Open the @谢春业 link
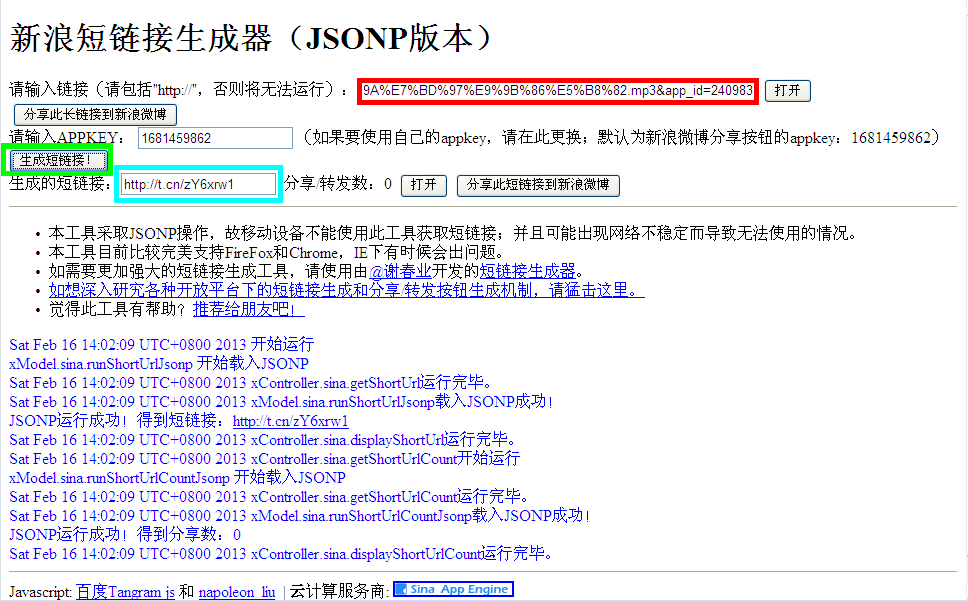The image size is (968, 601). pos(400,271)
